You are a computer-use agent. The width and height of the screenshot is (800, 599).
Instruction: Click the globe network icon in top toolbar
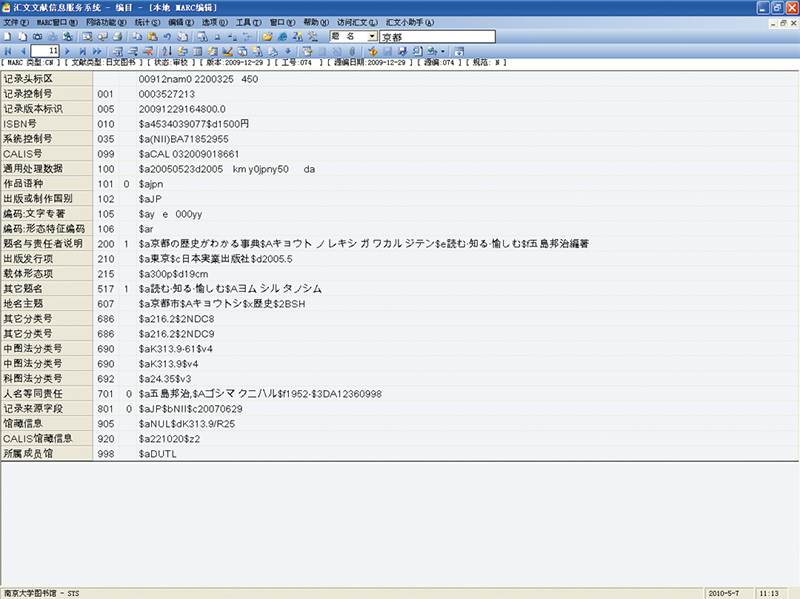[x=67, y=37]
